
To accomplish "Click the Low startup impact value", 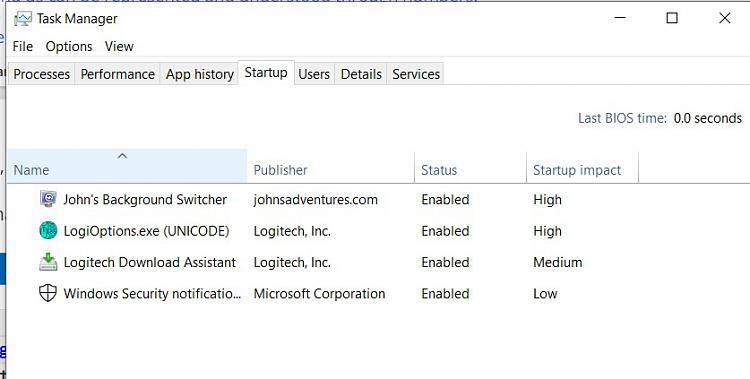I will (x=545, y=293).
